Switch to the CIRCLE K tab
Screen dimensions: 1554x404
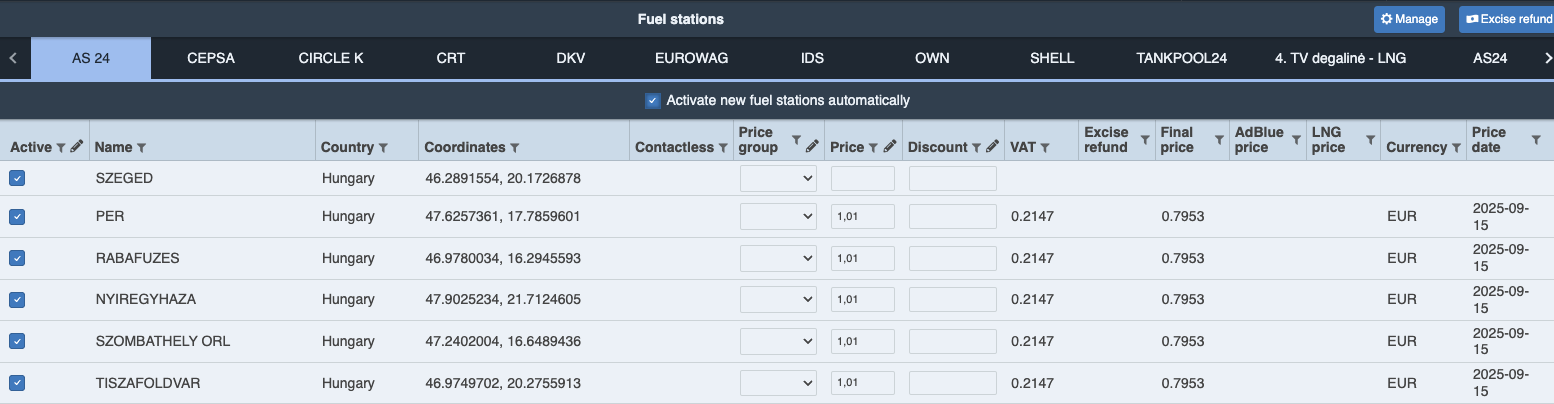tap(331, 58)
